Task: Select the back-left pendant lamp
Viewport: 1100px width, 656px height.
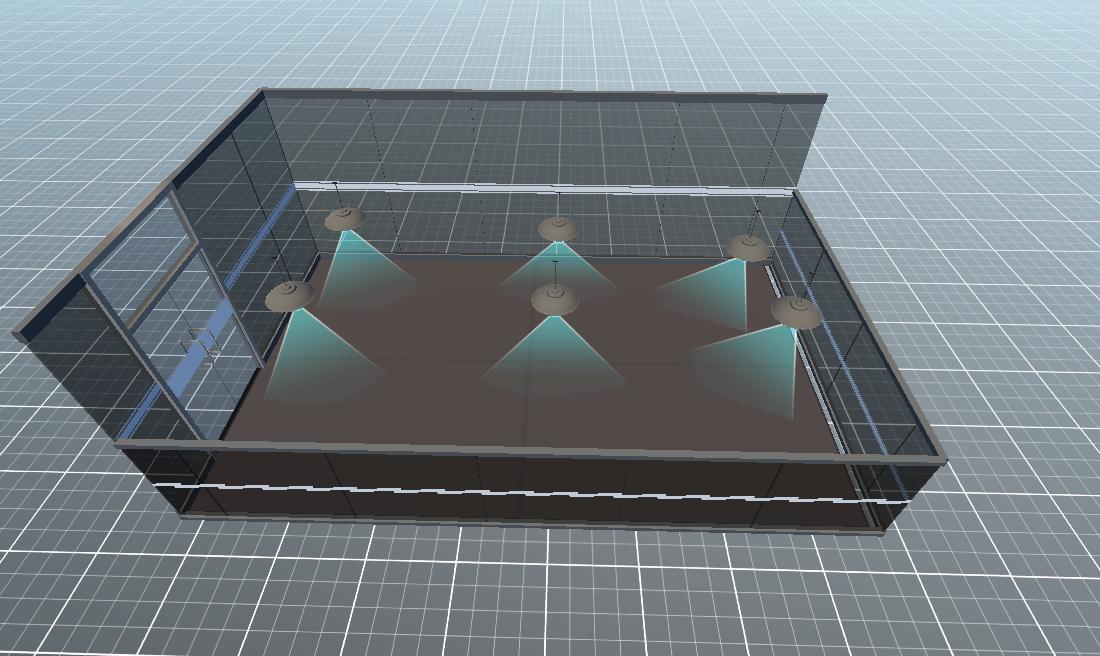Action: coord(344,219)
